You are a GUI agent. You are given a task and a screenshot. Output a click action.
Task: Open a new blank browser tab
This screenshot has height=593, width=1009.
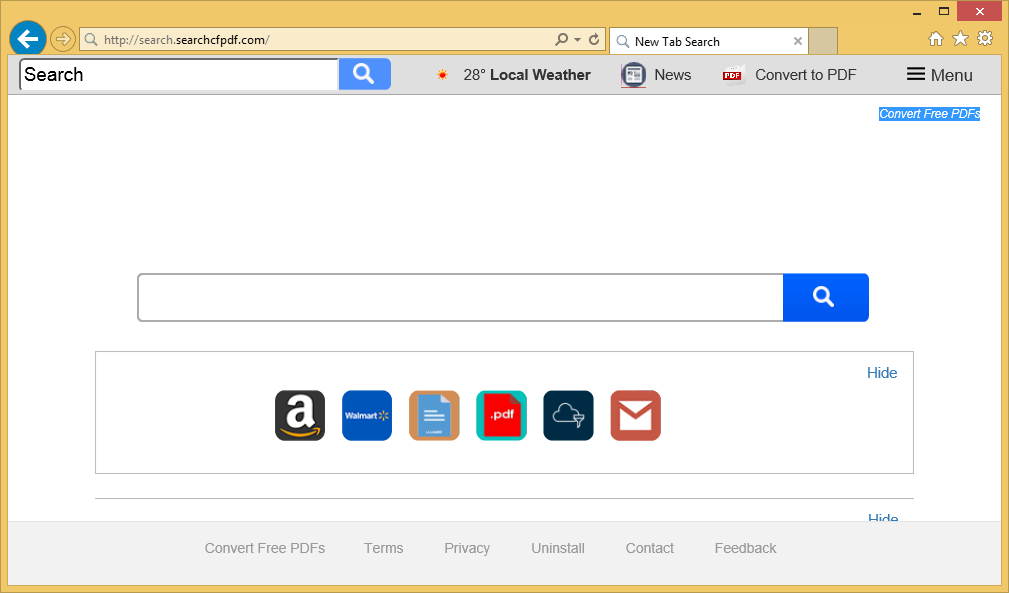point(823,41)
